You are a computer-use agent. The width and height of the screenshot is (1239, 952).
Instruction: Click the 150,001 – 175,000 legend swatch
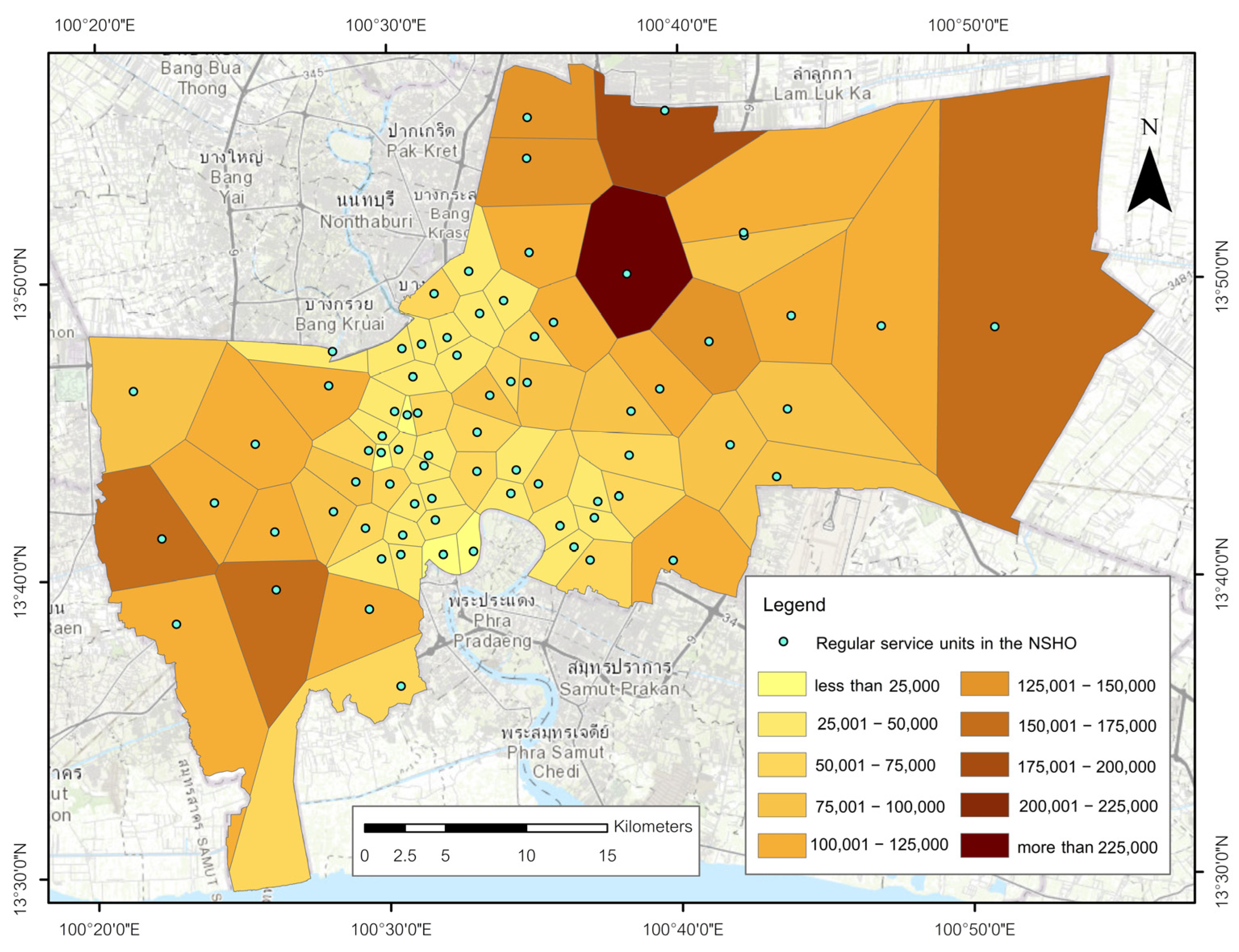pos(984,724)
